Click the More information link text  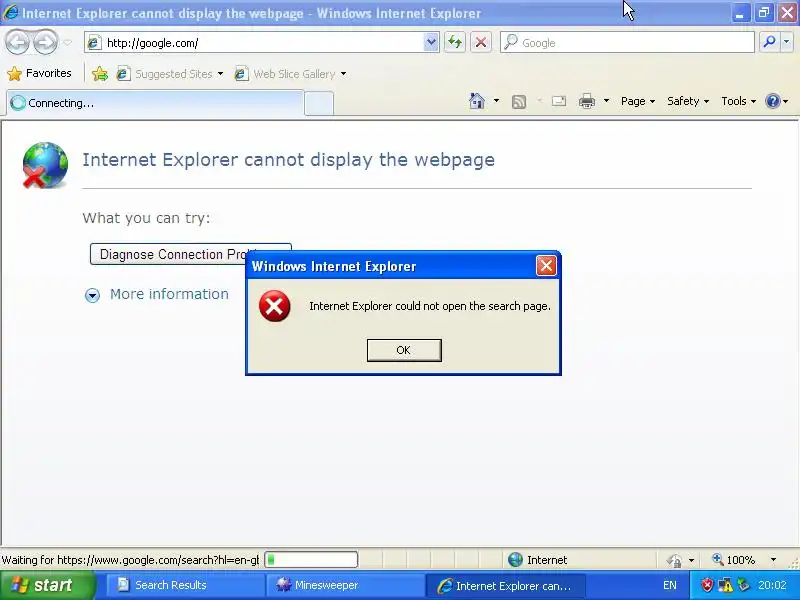(169, 294)
